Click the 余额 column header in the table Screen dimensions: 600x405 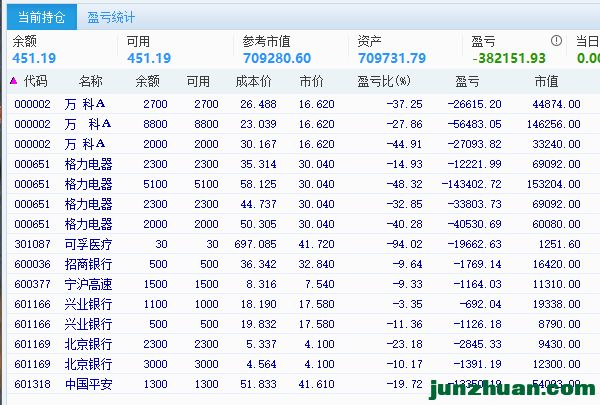point(147,81)
